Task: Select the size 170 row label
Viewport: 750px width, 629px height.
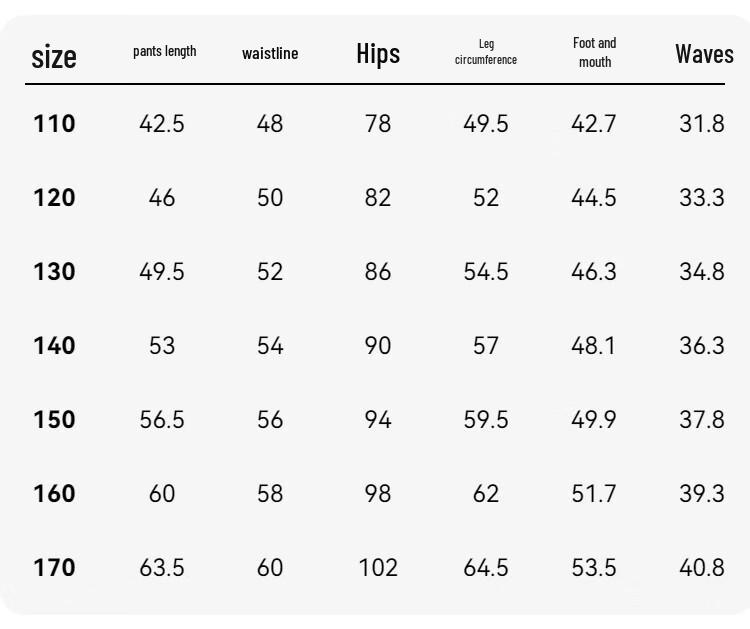Action: tap(54, 567)
